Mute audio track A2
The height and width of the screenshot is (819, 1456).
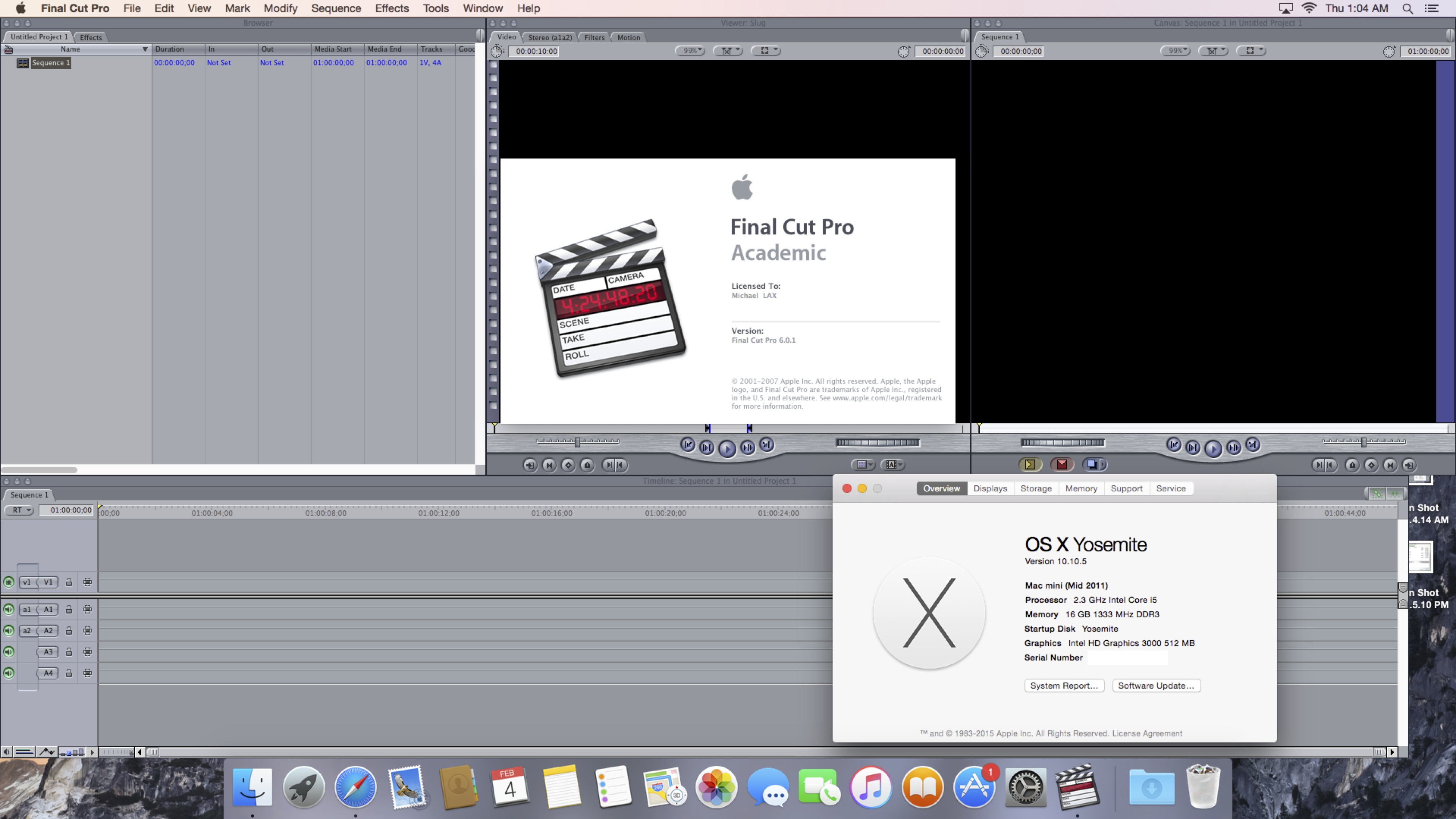tap(8, 630)
